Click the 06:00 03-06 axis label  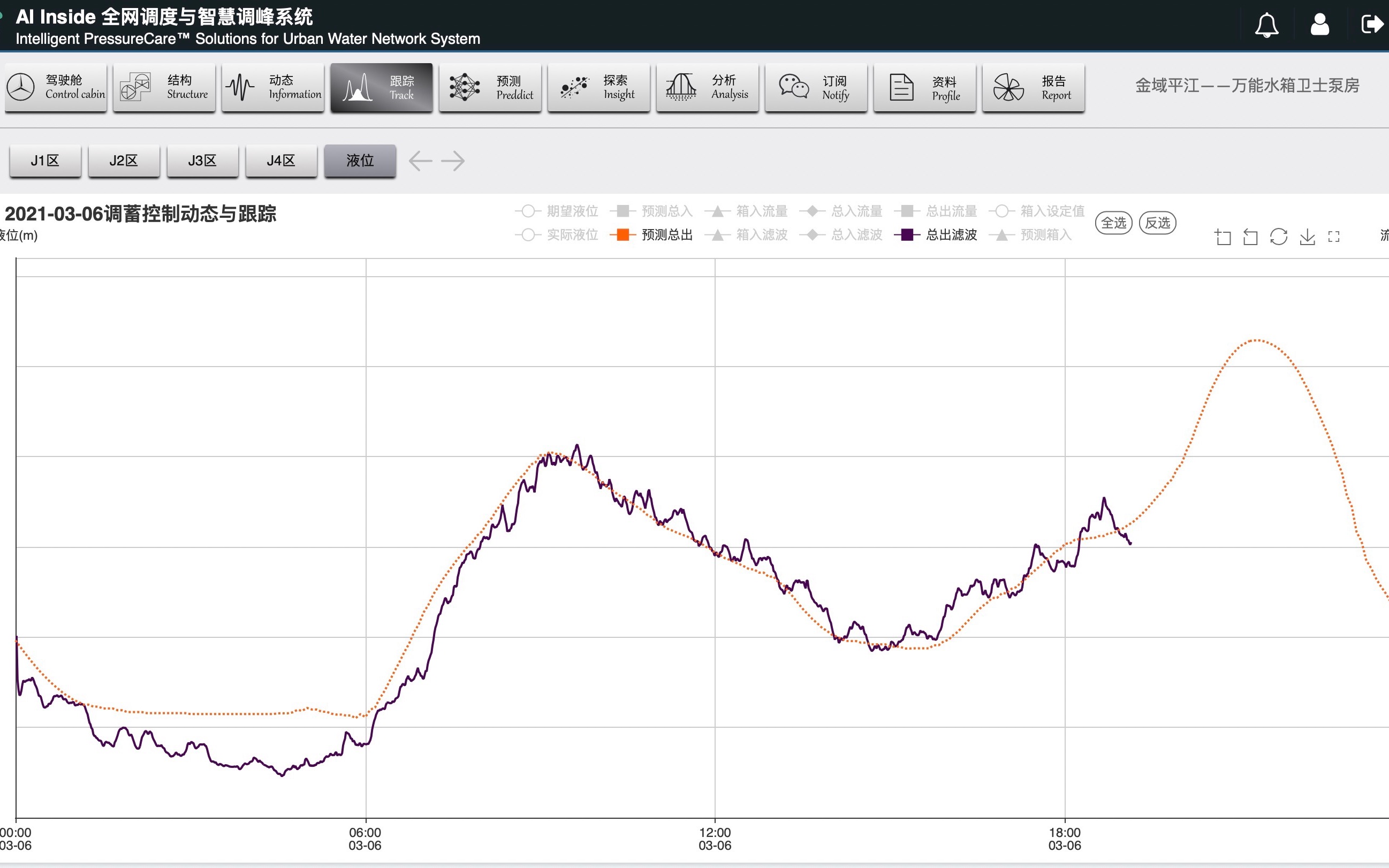tap(365, 839)
